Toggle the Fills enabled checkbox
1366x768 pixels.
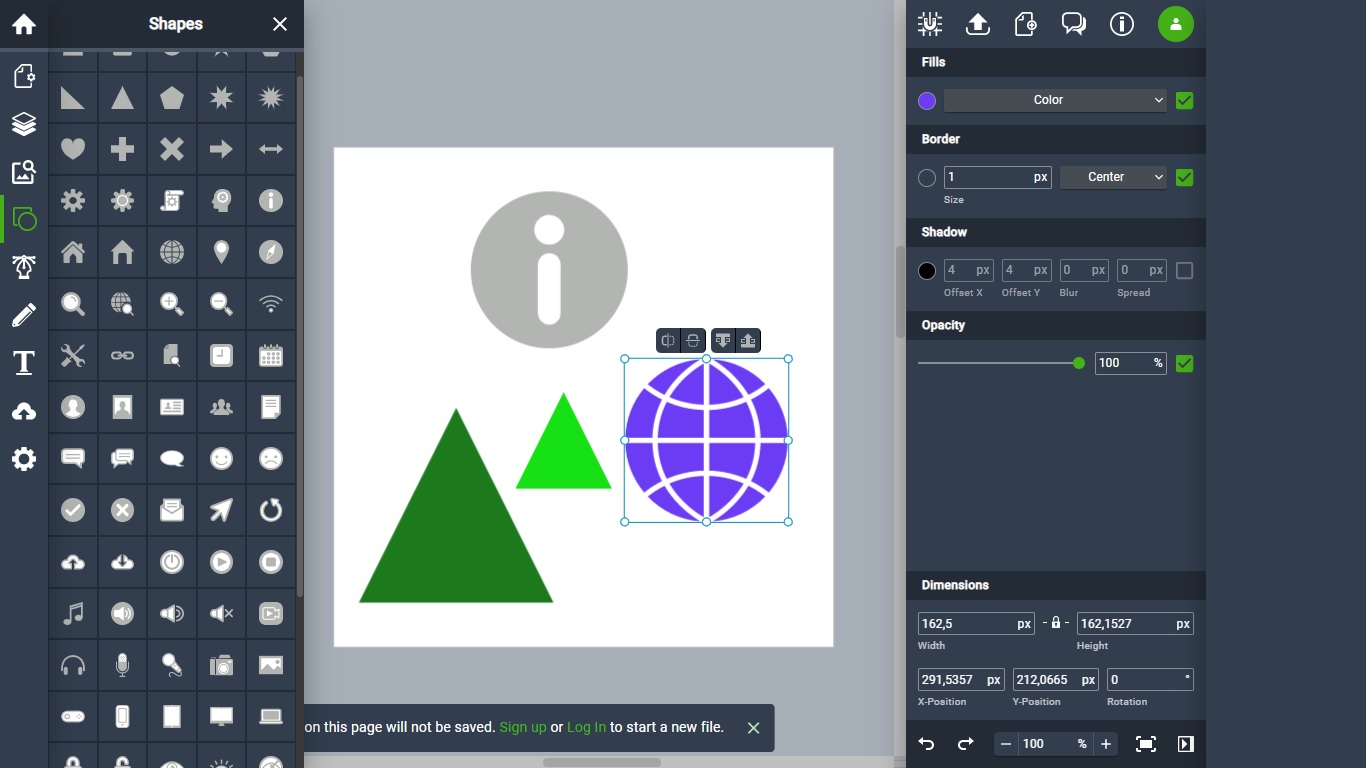1185,100
